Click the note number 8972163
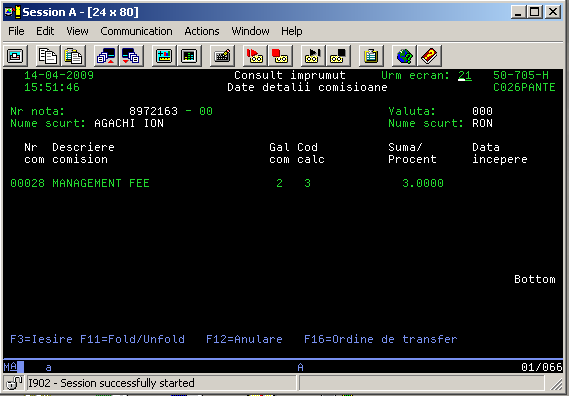Screen dimensions: 569x396 tap(153, 111)
